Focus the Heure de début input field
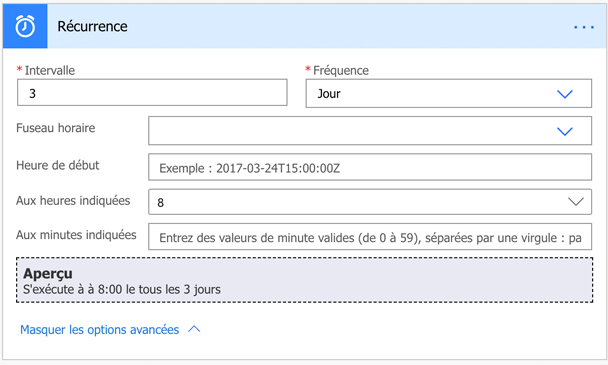 pyautogui.click(x=370, y=167)
